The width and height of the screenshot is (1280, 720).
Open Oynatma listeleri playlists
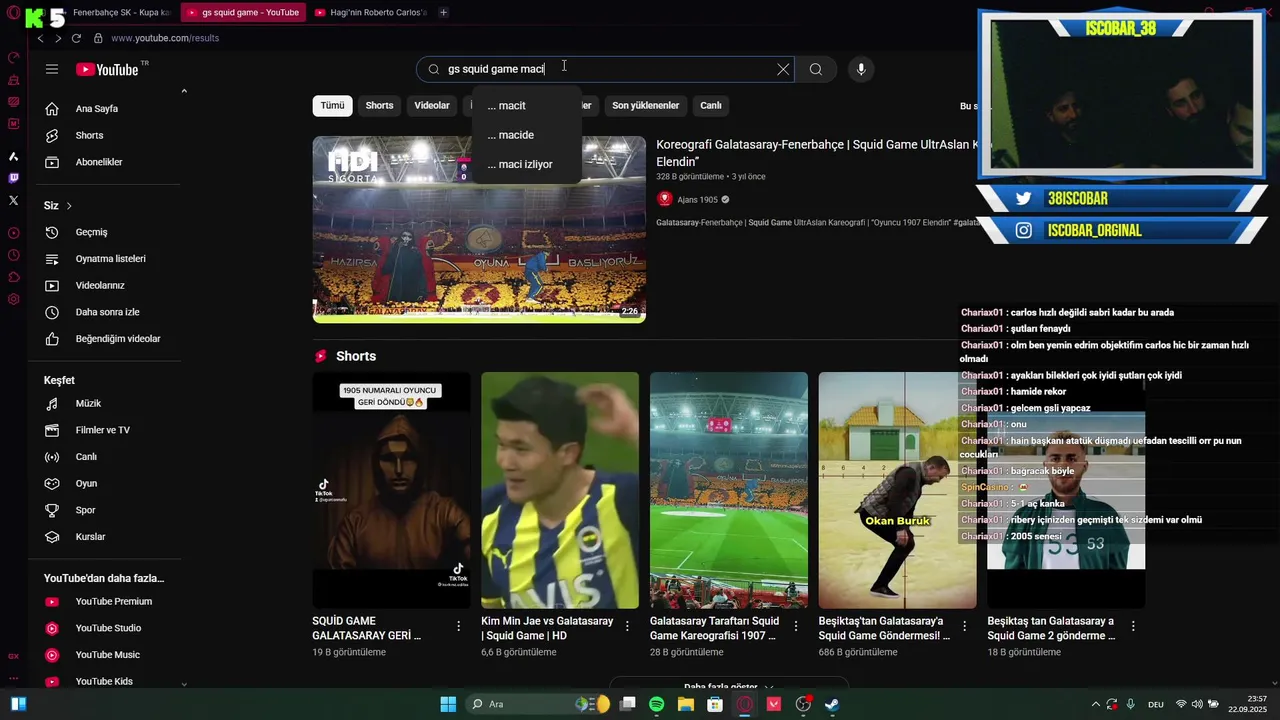pos(108,259)
